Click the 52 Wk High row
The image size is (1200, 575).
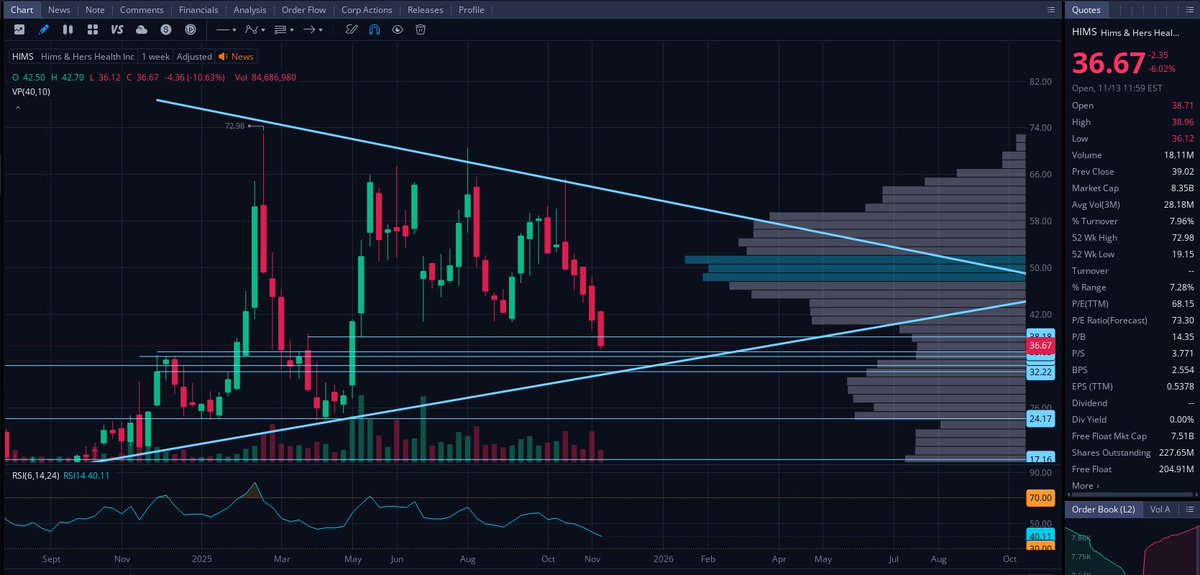[x=1132, y=237]
